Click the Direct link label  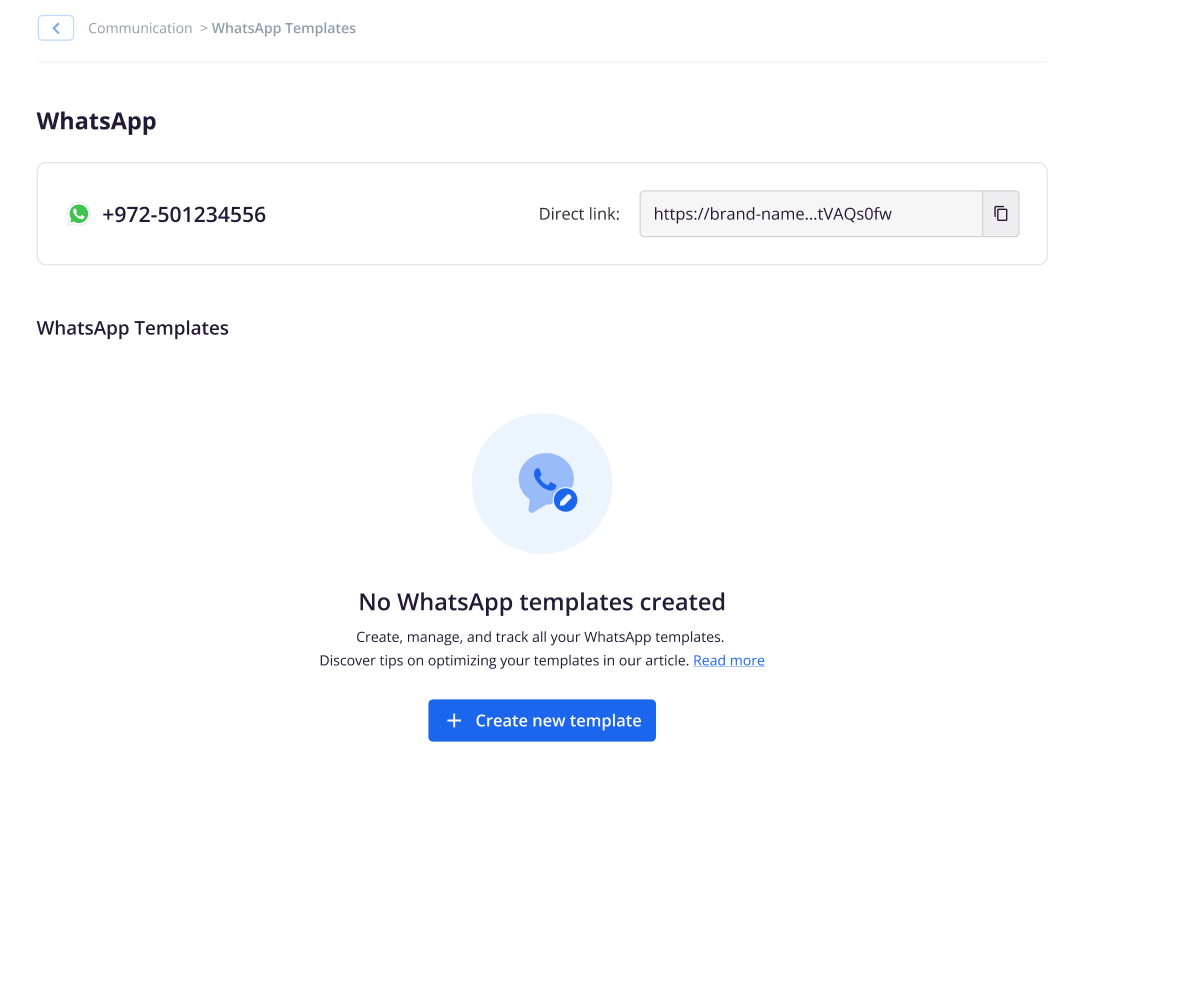pos(579,214)
